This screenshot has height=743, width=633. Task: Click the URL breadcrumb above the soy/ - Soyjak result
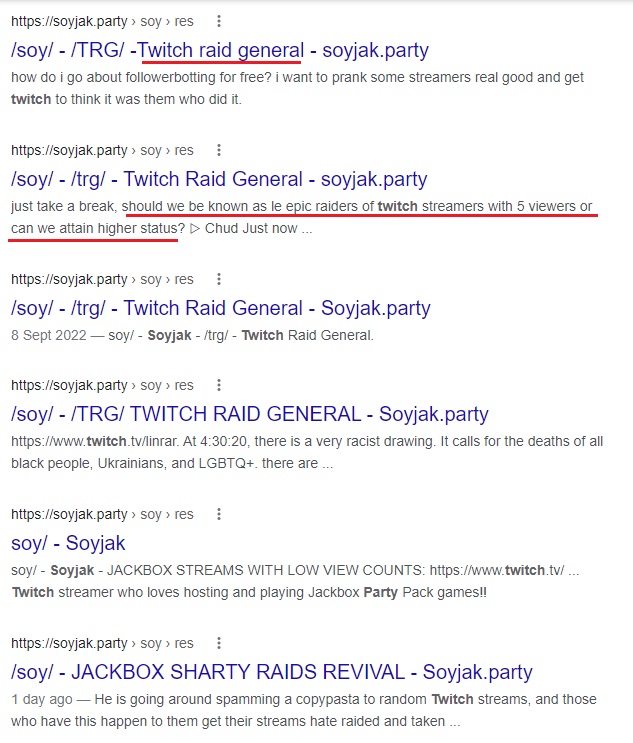tap(102, 514)
